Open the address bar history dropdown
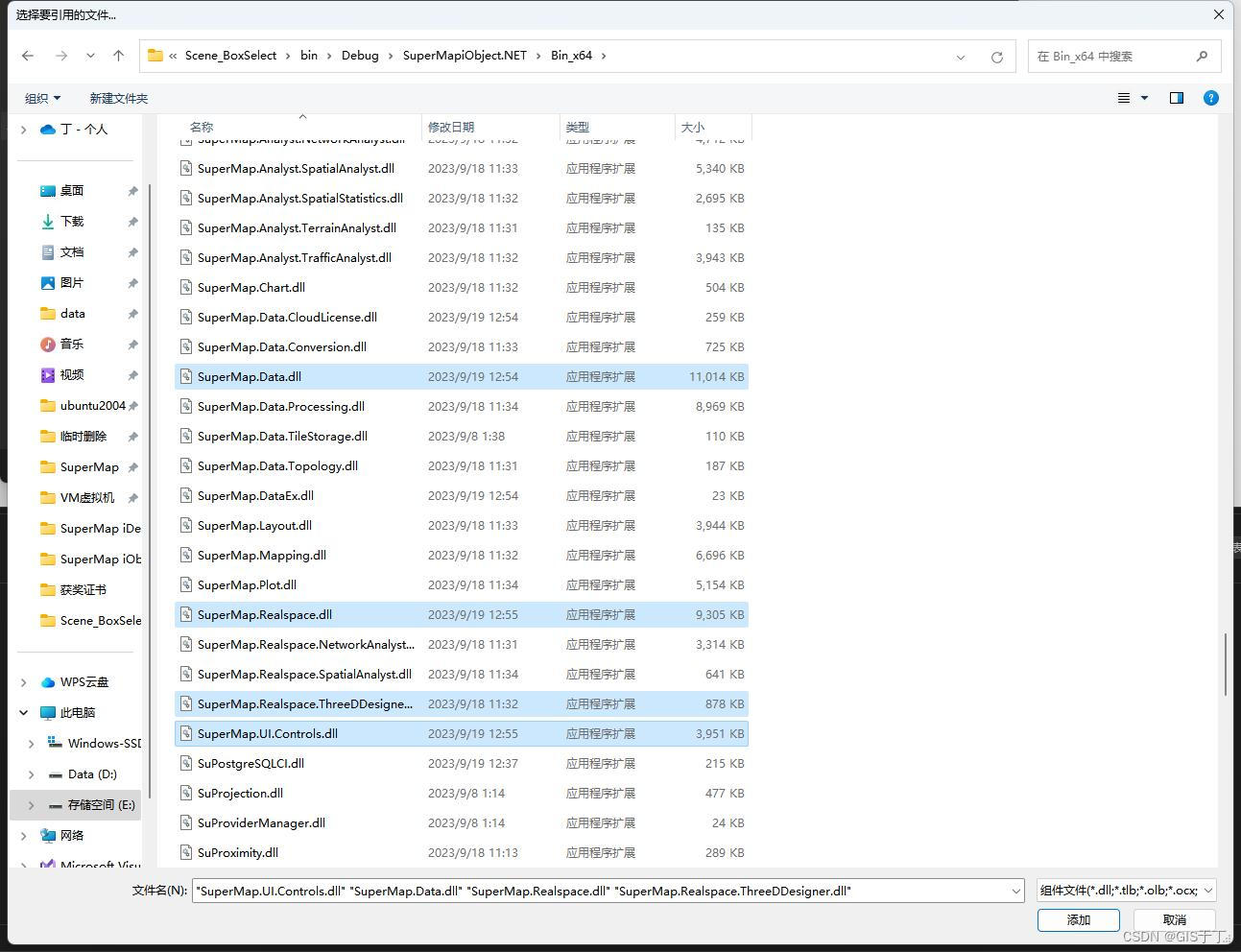Viewport: 1241px width, 952px height. (x=961, y=57)
